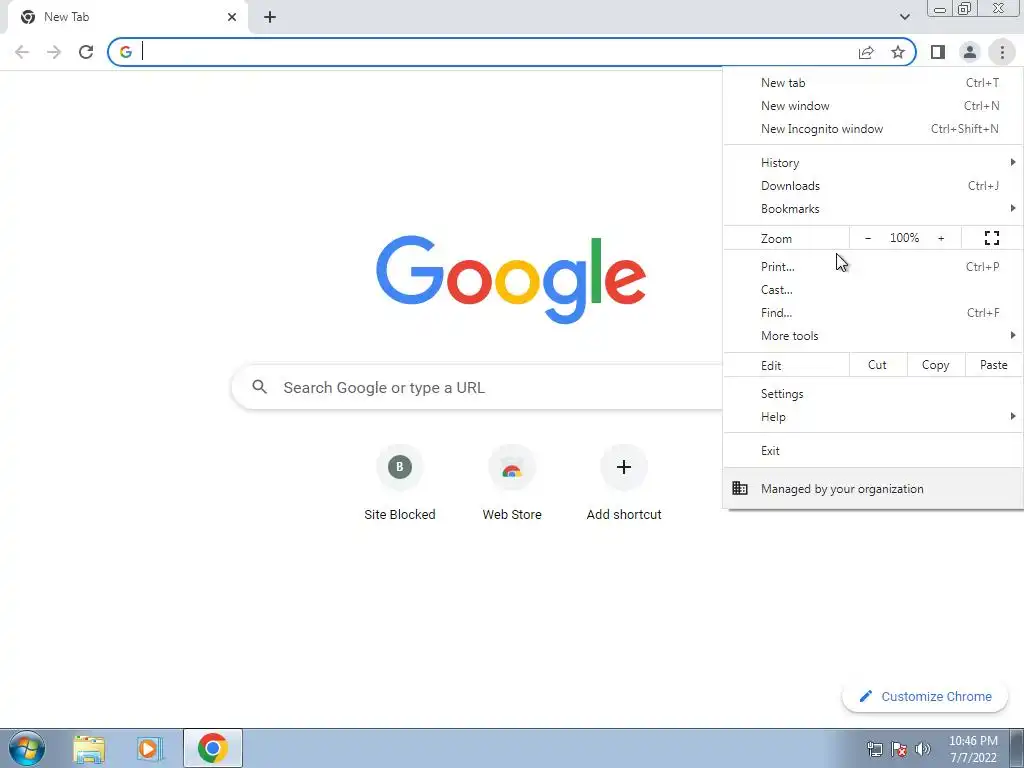
Task: Click the three-dot Chrome menu icon
Action: (1002, 52)
